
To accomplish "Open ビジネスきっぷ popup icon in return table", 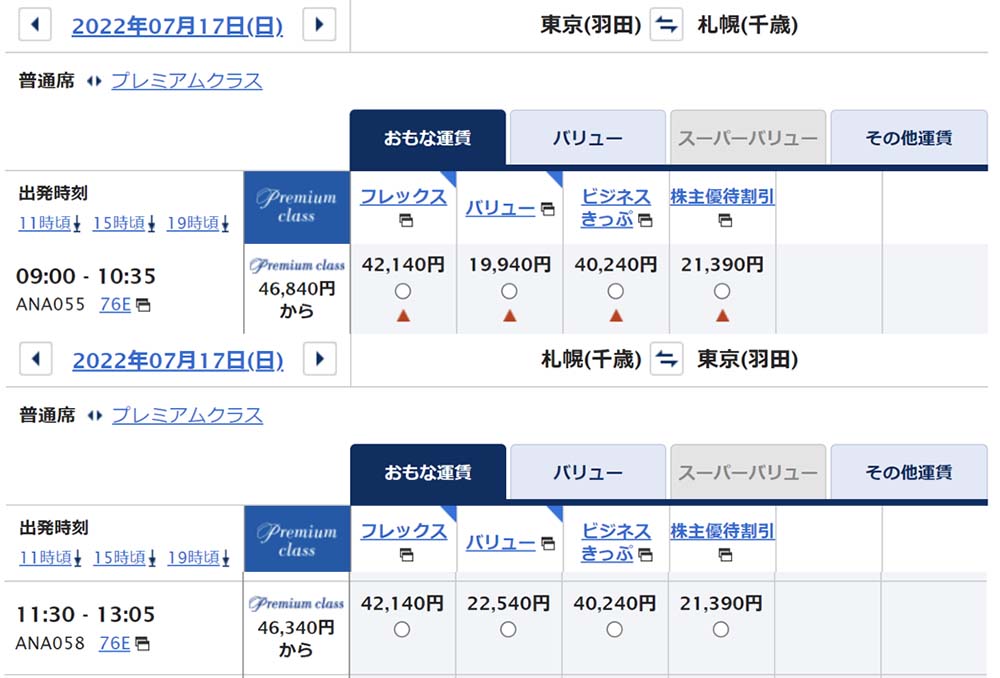I will 645,555.
